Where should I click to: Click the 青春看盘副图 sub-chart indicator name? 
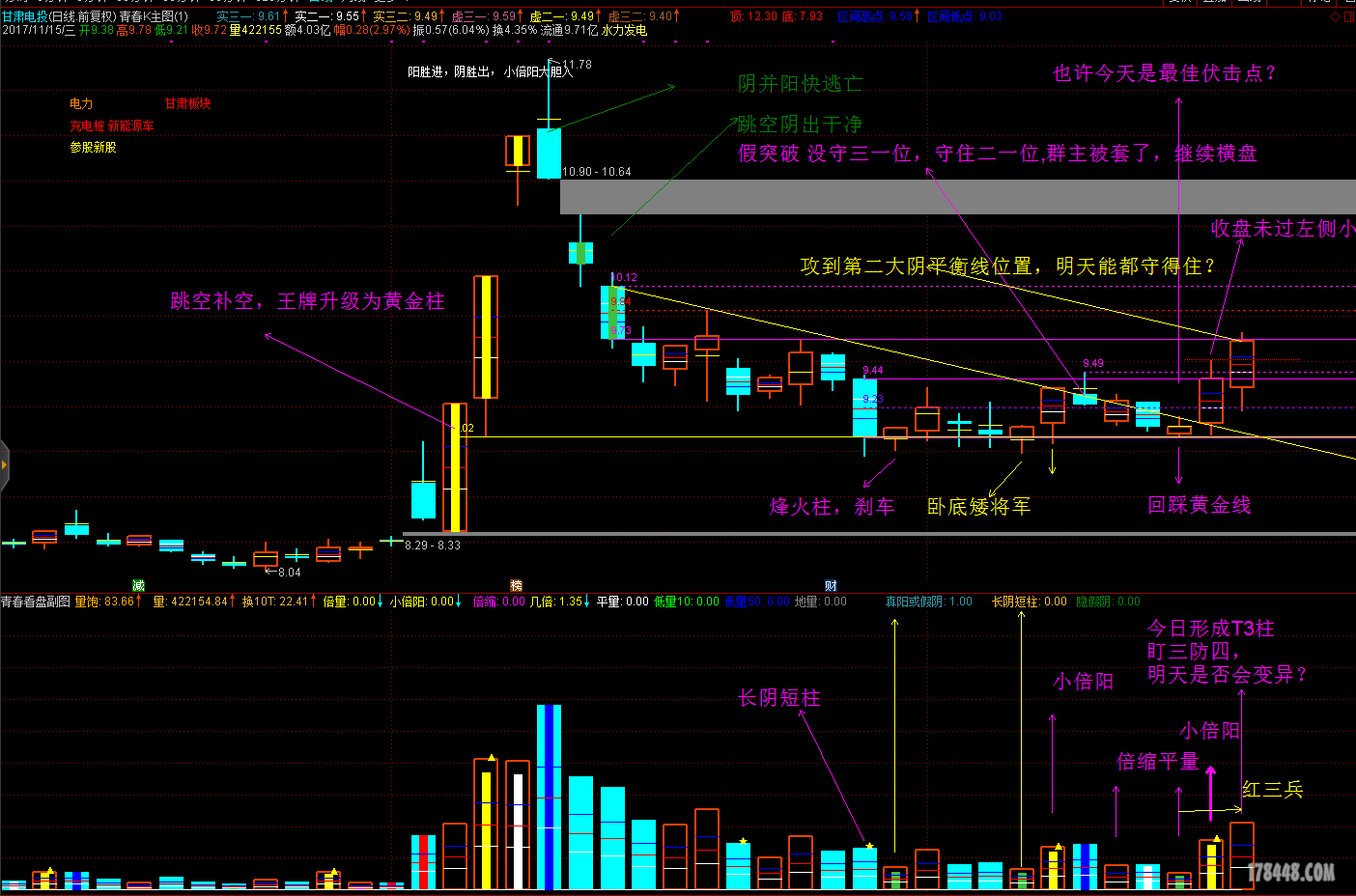35,602
